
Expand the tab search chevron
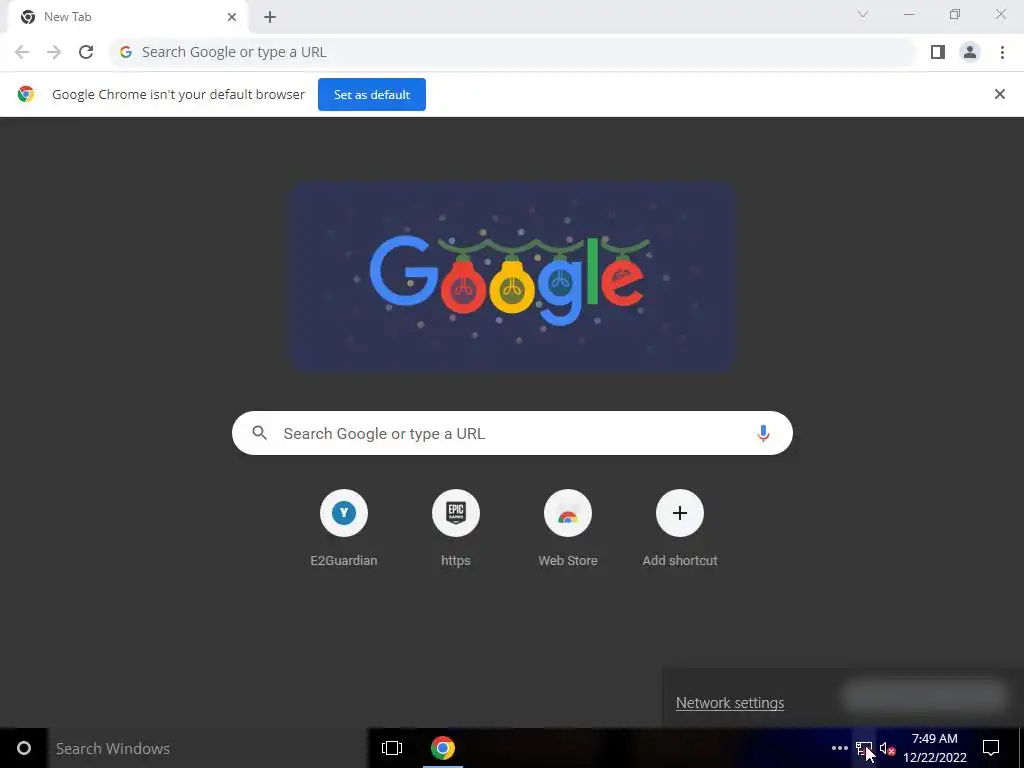[863, 14]
